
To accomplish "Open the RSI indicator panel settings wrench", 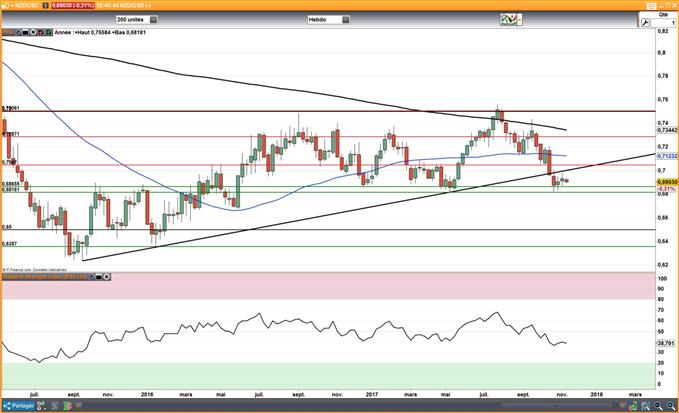I will click(91, 276).
